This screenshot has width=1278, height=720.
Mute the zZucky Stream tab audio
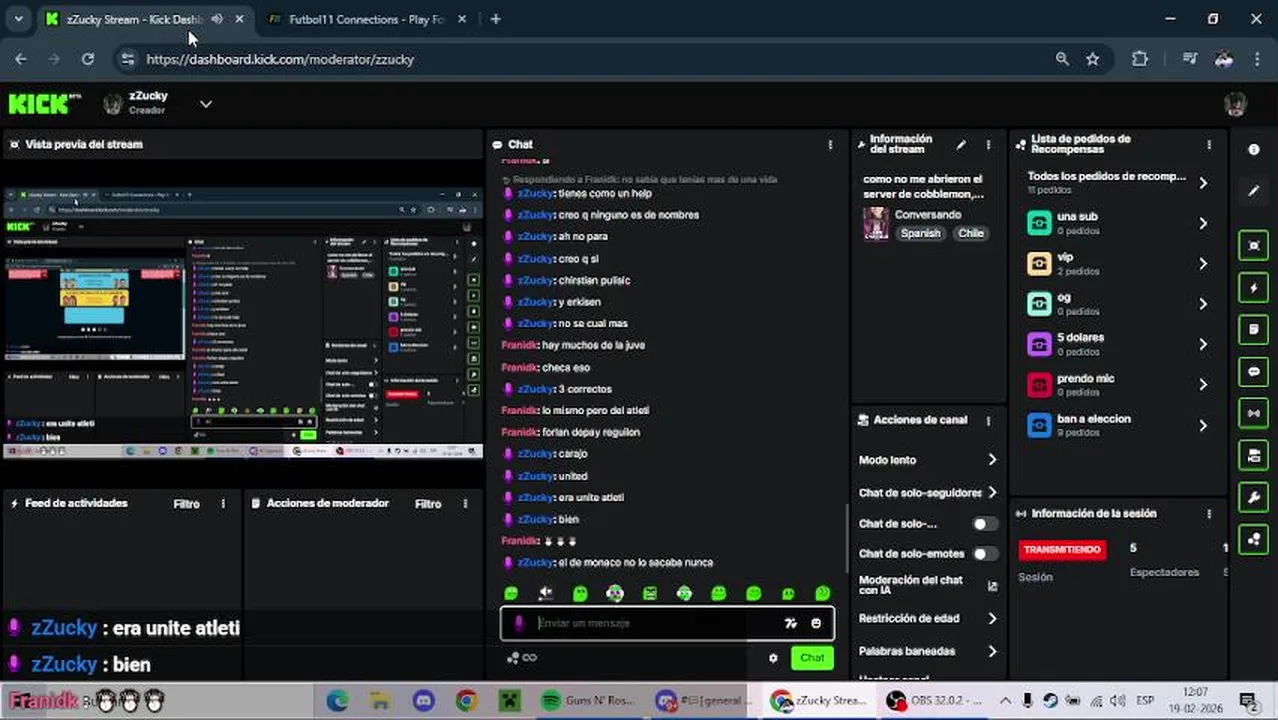click(217, 19)
